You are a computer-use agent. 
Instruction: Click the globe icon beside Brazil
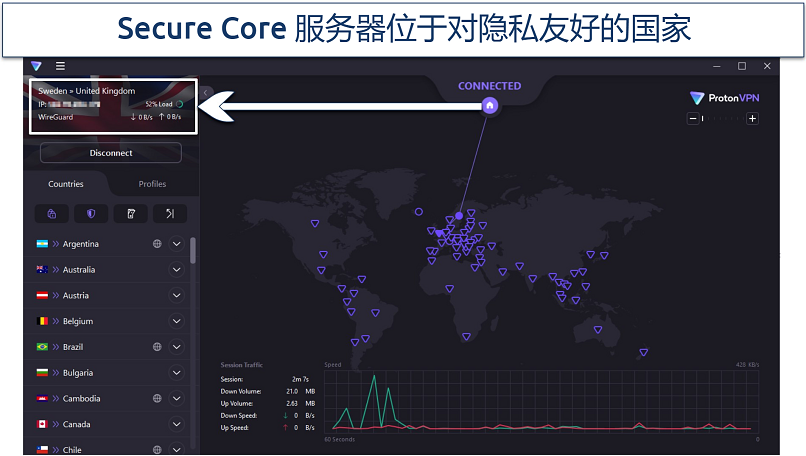pyautogui.click(x=157, y=347)
